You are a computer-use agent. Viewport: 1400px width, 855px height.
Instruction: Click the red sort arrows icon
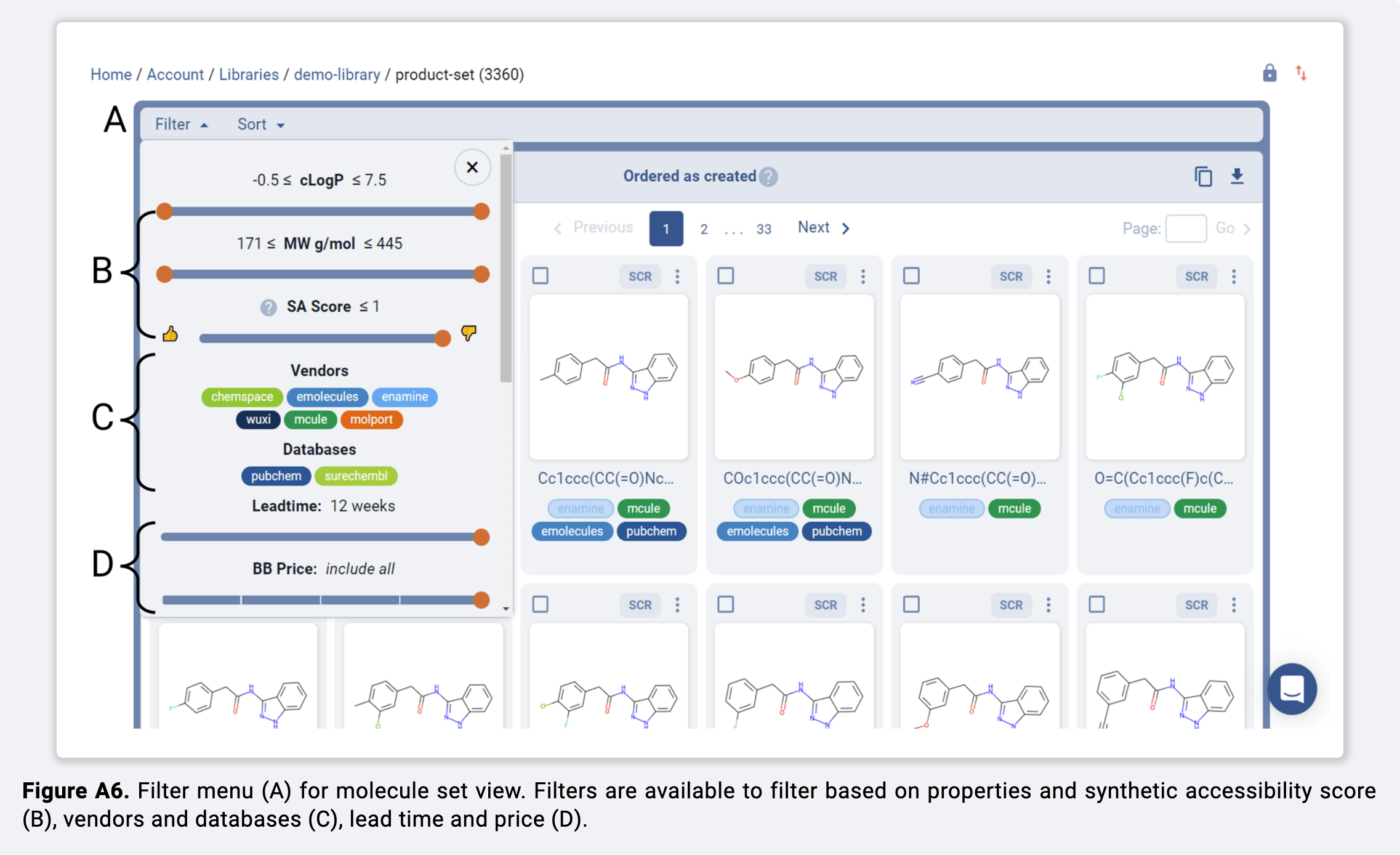1300,73
